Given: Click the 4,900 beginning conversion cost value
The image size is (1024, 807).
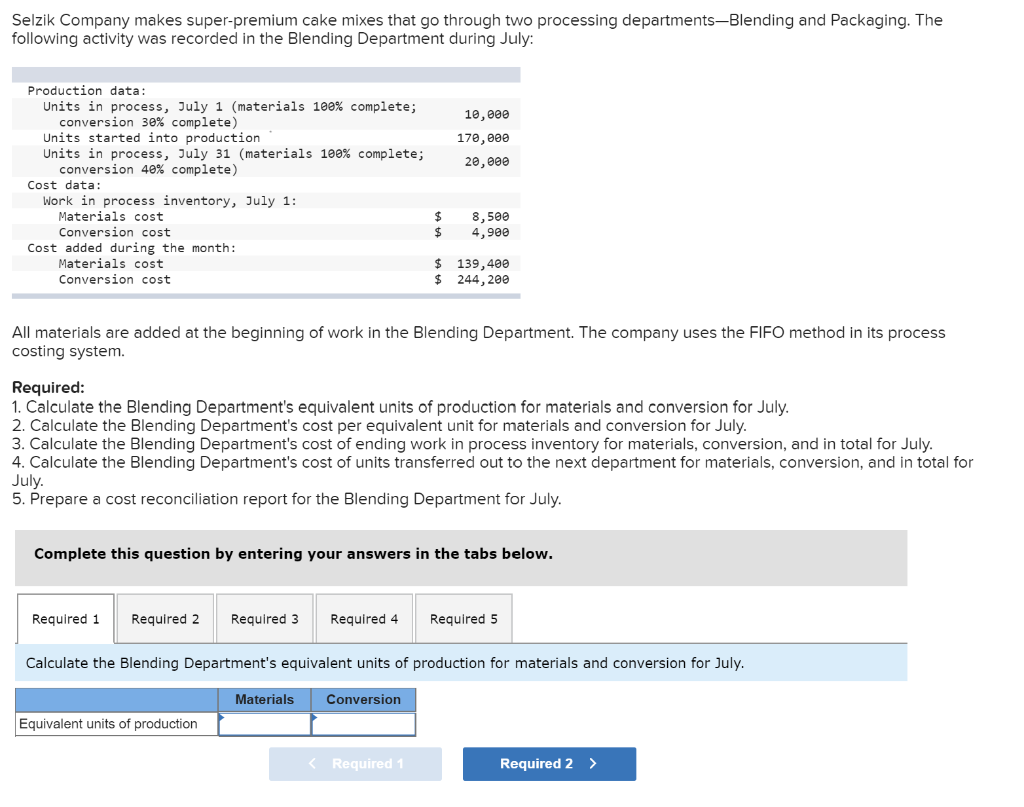Looking at the screenshot, I should (490, 232).
